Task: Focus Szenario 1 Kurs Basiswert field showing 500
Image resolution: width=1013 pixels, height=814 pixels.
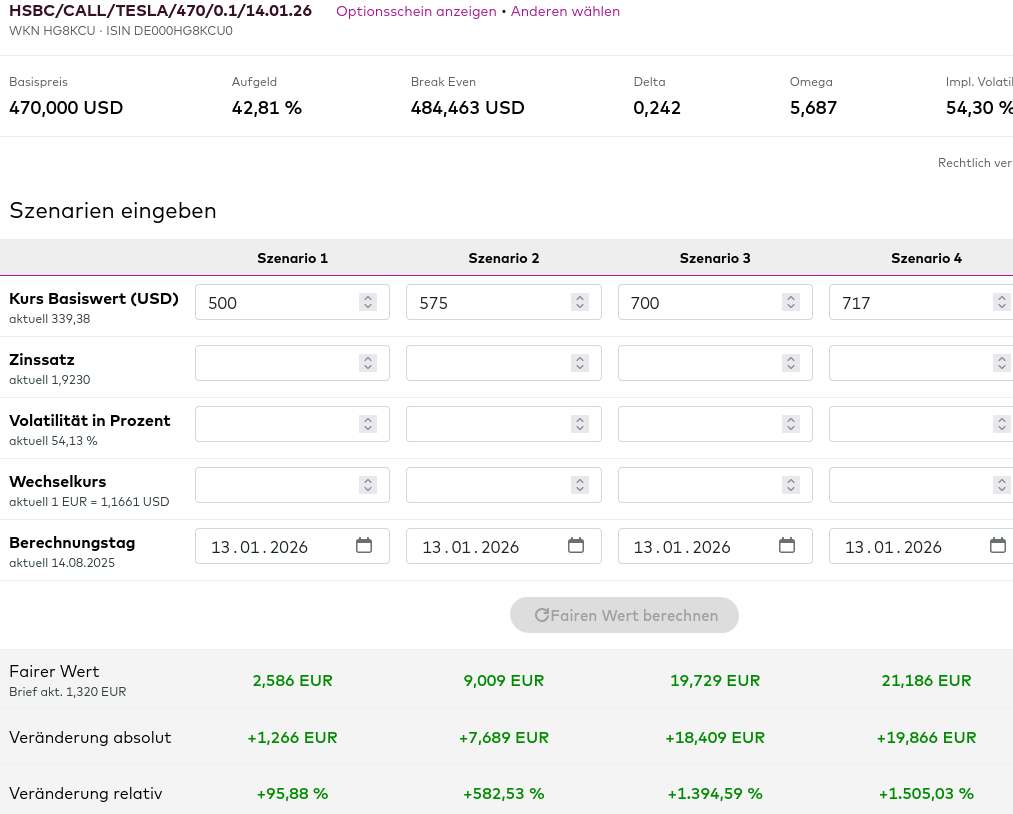Action: coord(275,302)
